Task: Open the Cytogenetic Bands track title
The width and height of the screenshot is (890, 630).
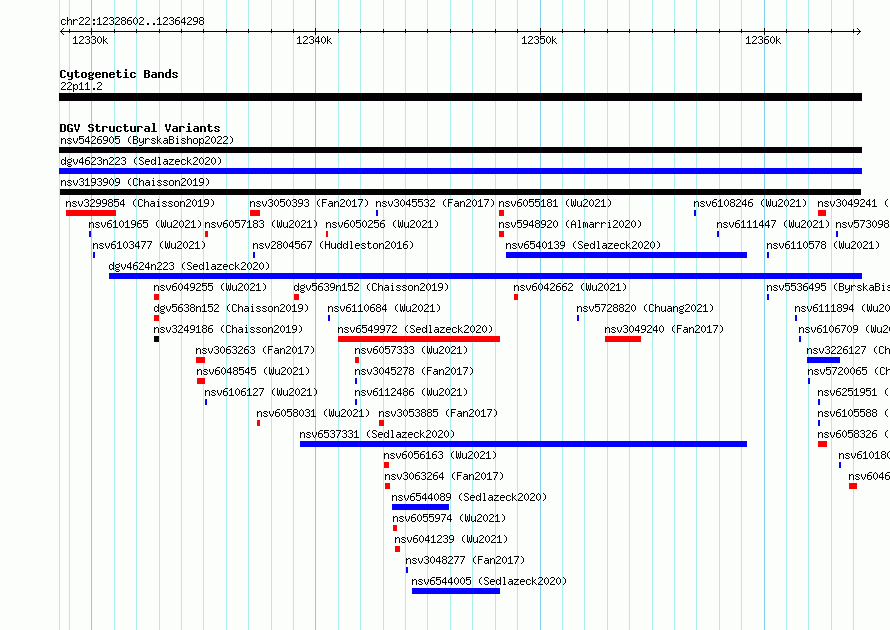Action: tap(119, 74)
